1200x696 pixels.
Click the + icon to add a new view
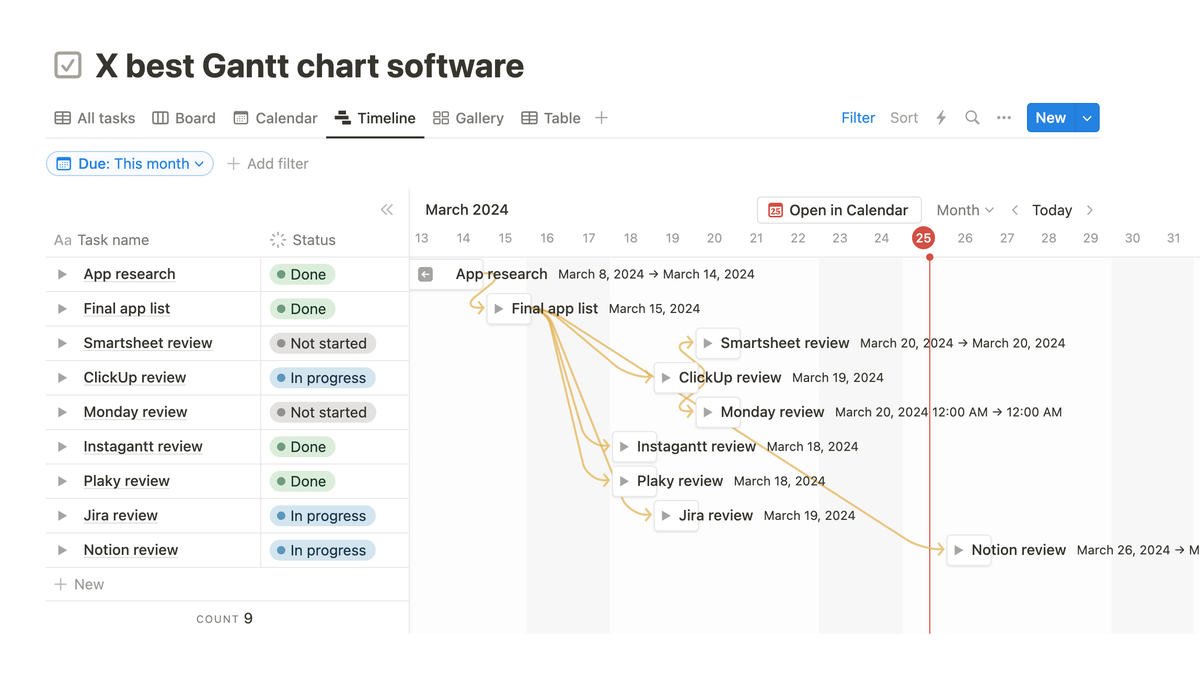pos(601,117)
